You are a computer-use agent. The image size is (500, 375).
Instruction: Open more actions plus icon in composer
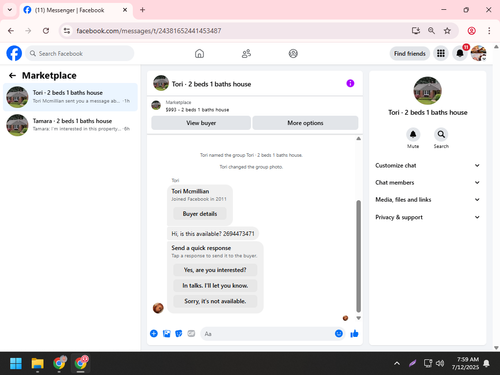click(x=154, y=333)
